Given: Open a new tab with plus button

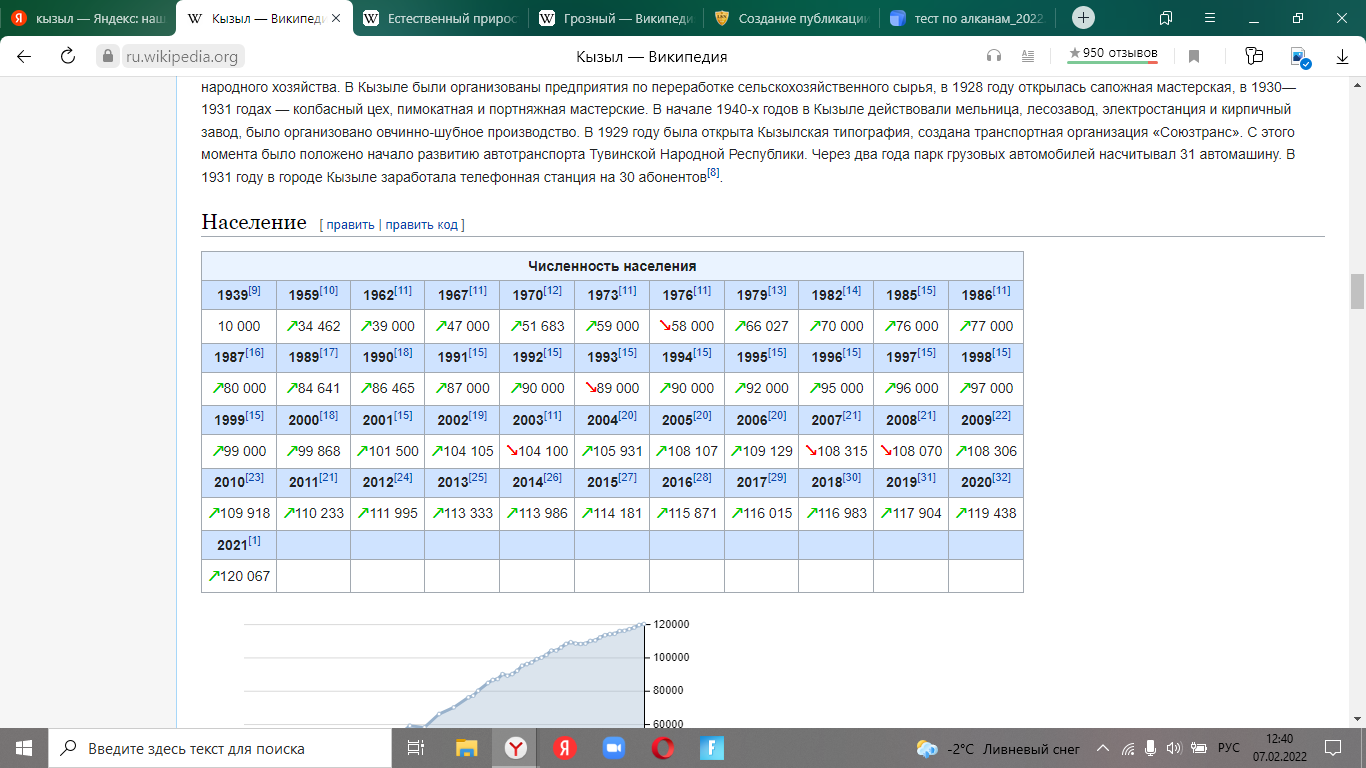Looking at the screenshot, I should (x=1084, y=18).
